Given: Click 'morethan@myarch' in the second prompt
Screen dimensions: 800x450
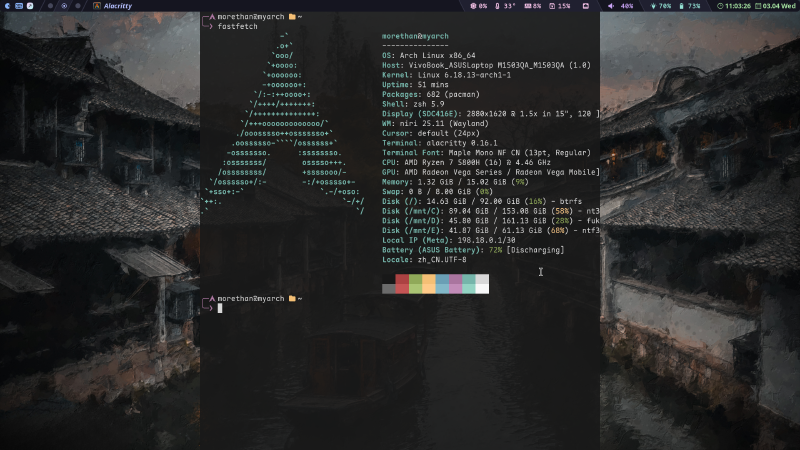Looking at the screenshot, I should tap(251, 298).
